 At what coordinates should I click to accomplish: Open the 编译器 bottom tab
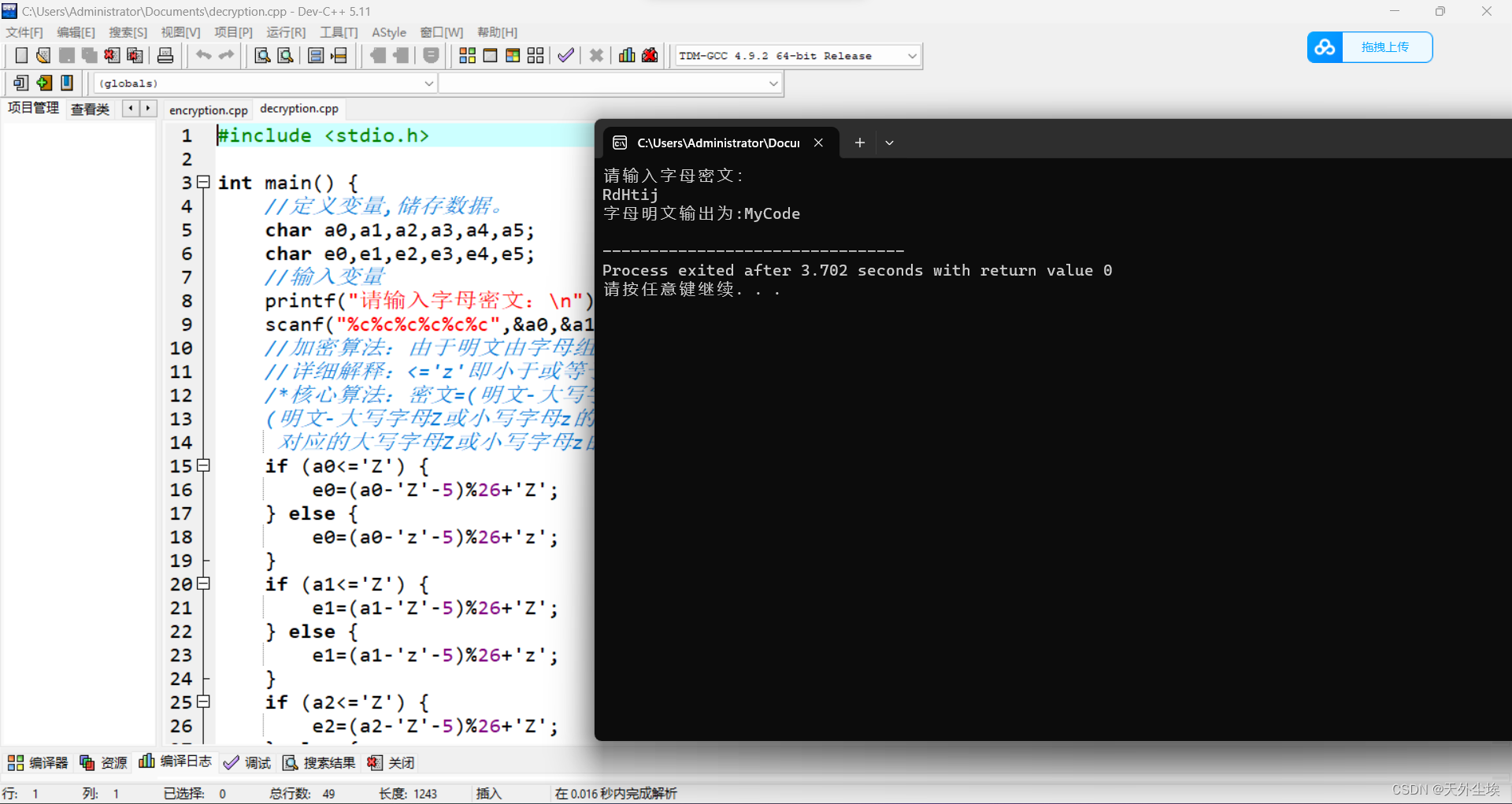(38, 762)
